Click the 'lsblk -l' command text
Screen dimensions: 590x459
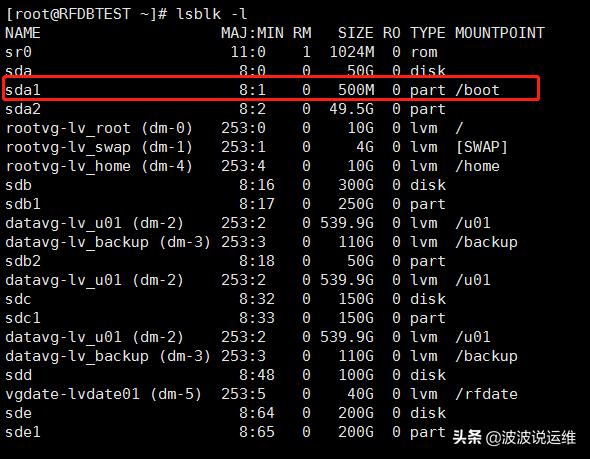(x=212, y=14)
